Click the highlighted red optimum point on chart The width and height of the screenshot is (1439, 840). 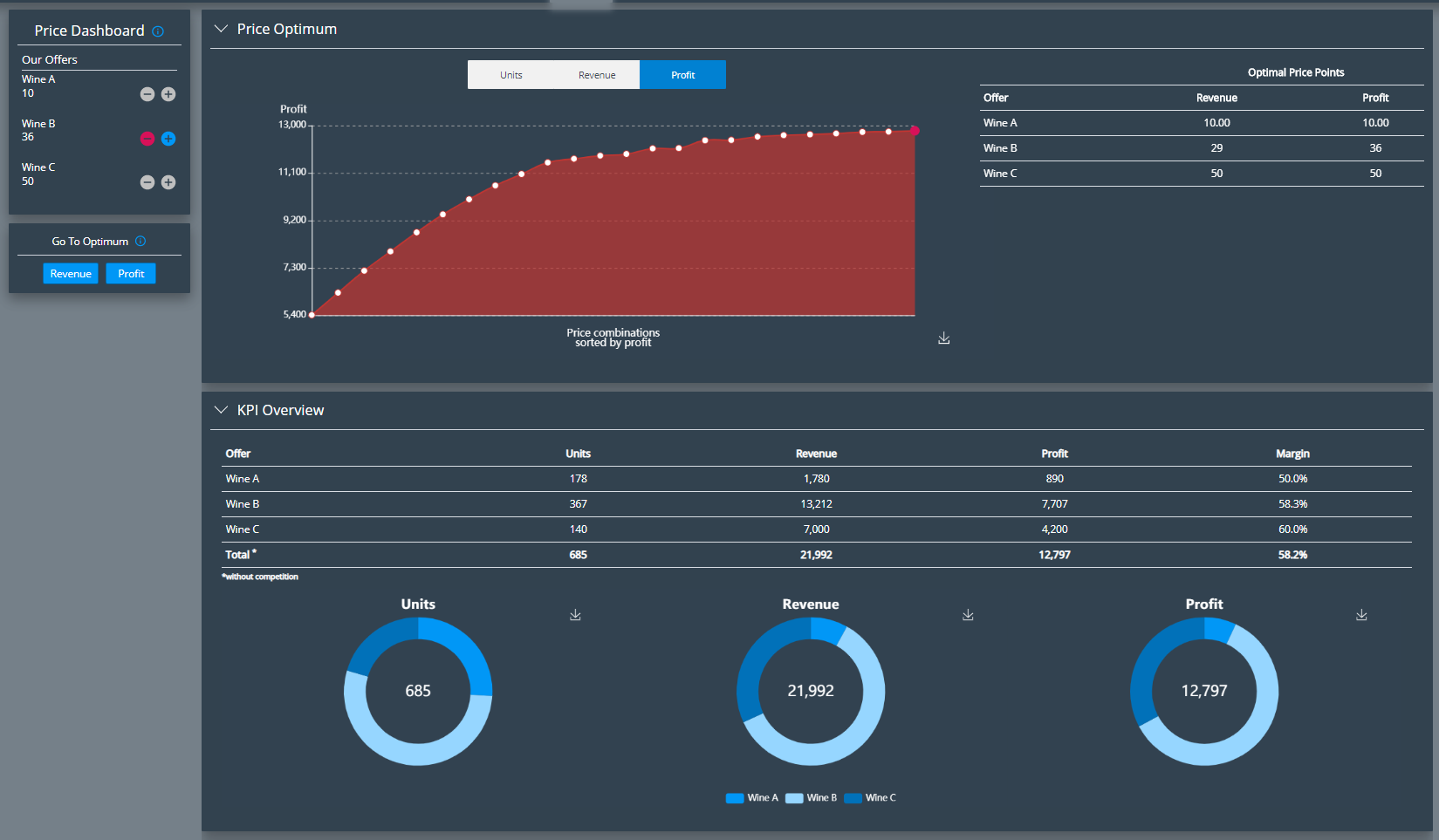point(915,131)
